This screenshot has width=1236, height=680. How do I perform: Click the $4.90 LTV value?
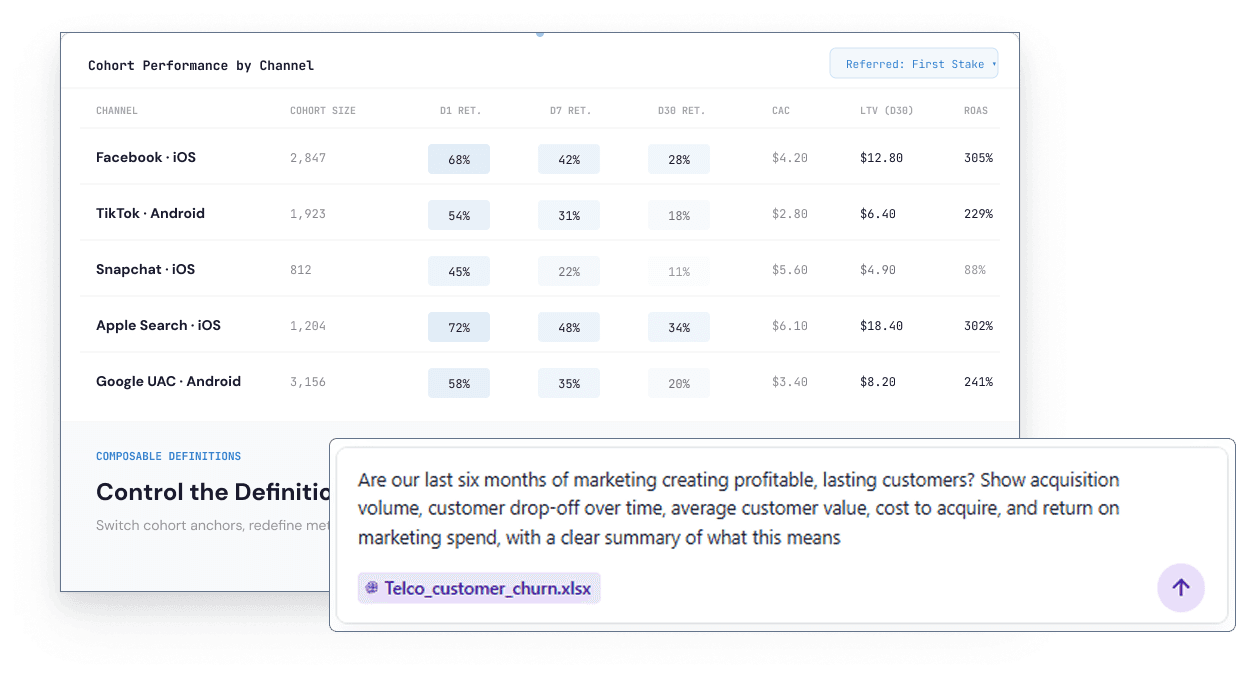coord(878,270)
